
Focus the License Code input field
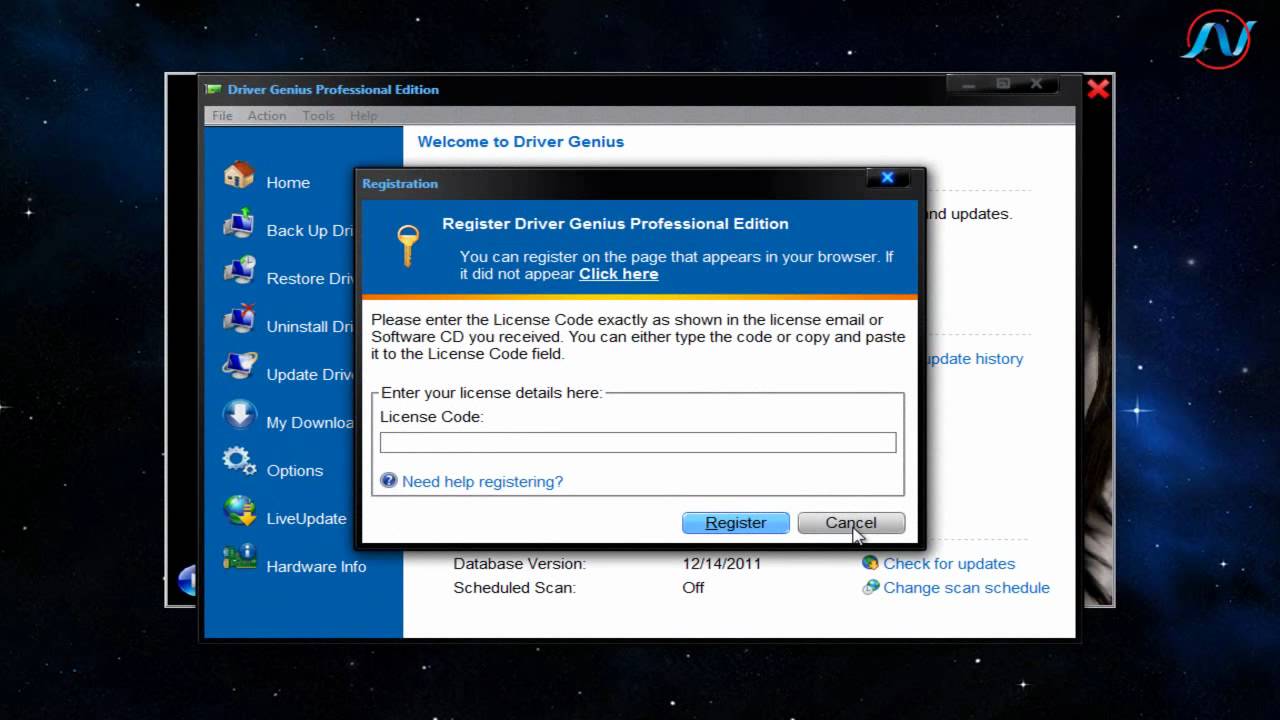pyautogui.click(x=638, y=443)
